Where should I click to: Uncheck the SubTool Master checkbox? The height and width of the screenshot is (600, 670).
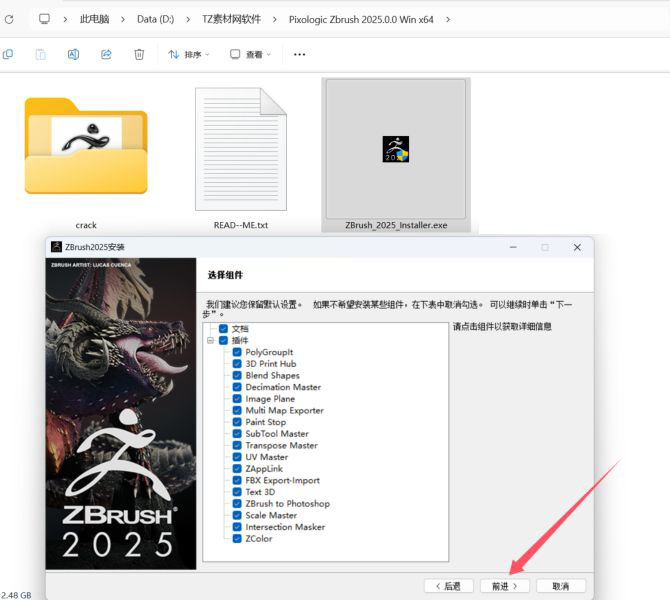(237, 434)
